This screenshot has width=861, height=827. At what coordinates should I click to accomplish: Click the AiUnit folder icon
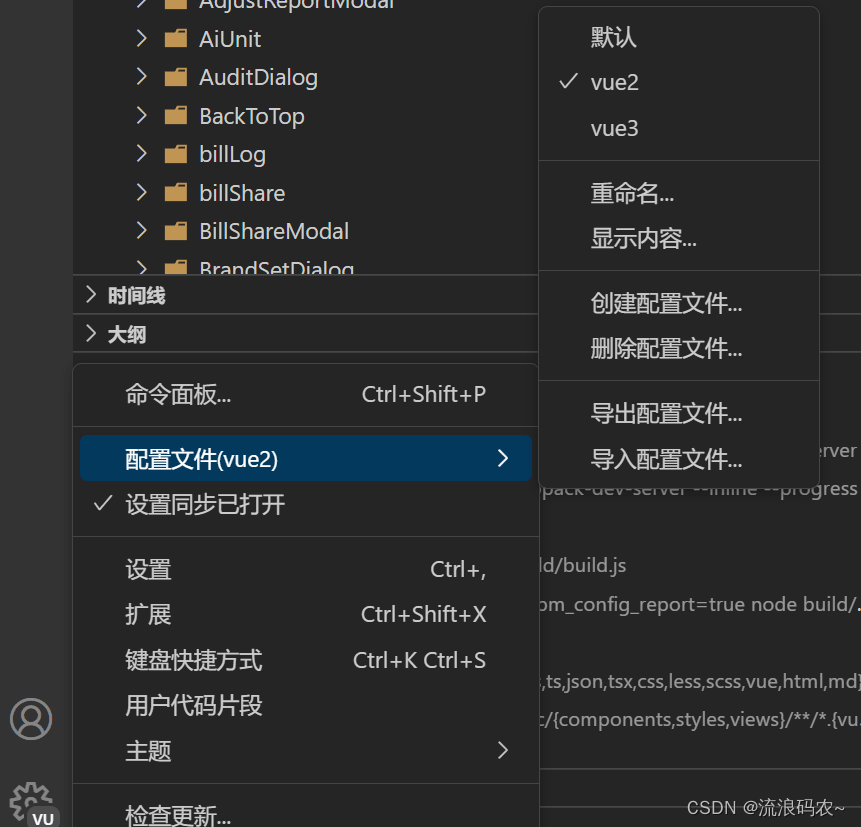[x=176, y=39]
